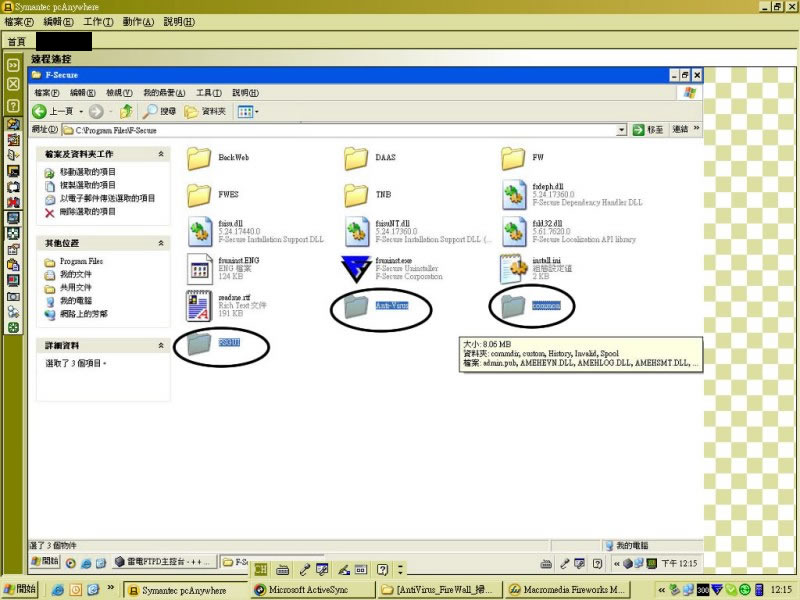
Task: Open 我的電腦 under 其他位置
Action: (76, 301)
